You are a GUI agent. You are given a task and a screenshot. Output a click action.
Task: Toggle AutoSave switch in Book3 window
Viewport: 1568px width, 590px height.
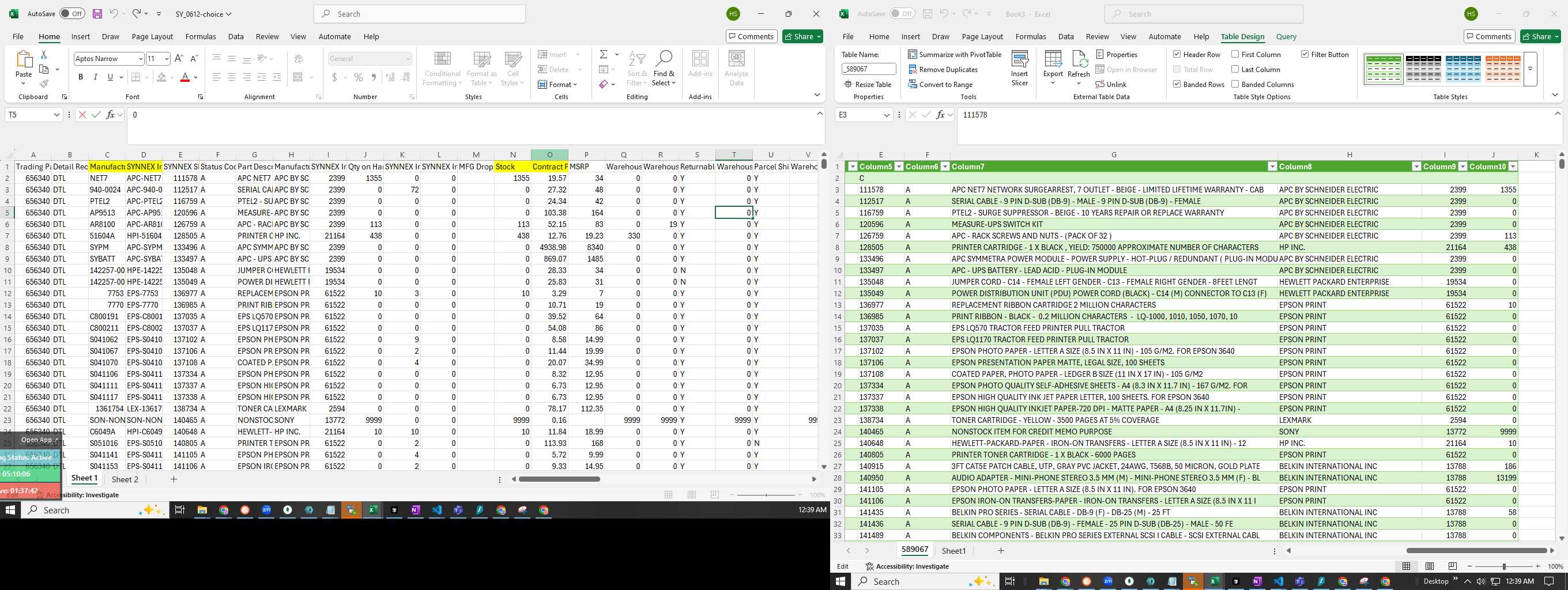(x=902, y=13)
